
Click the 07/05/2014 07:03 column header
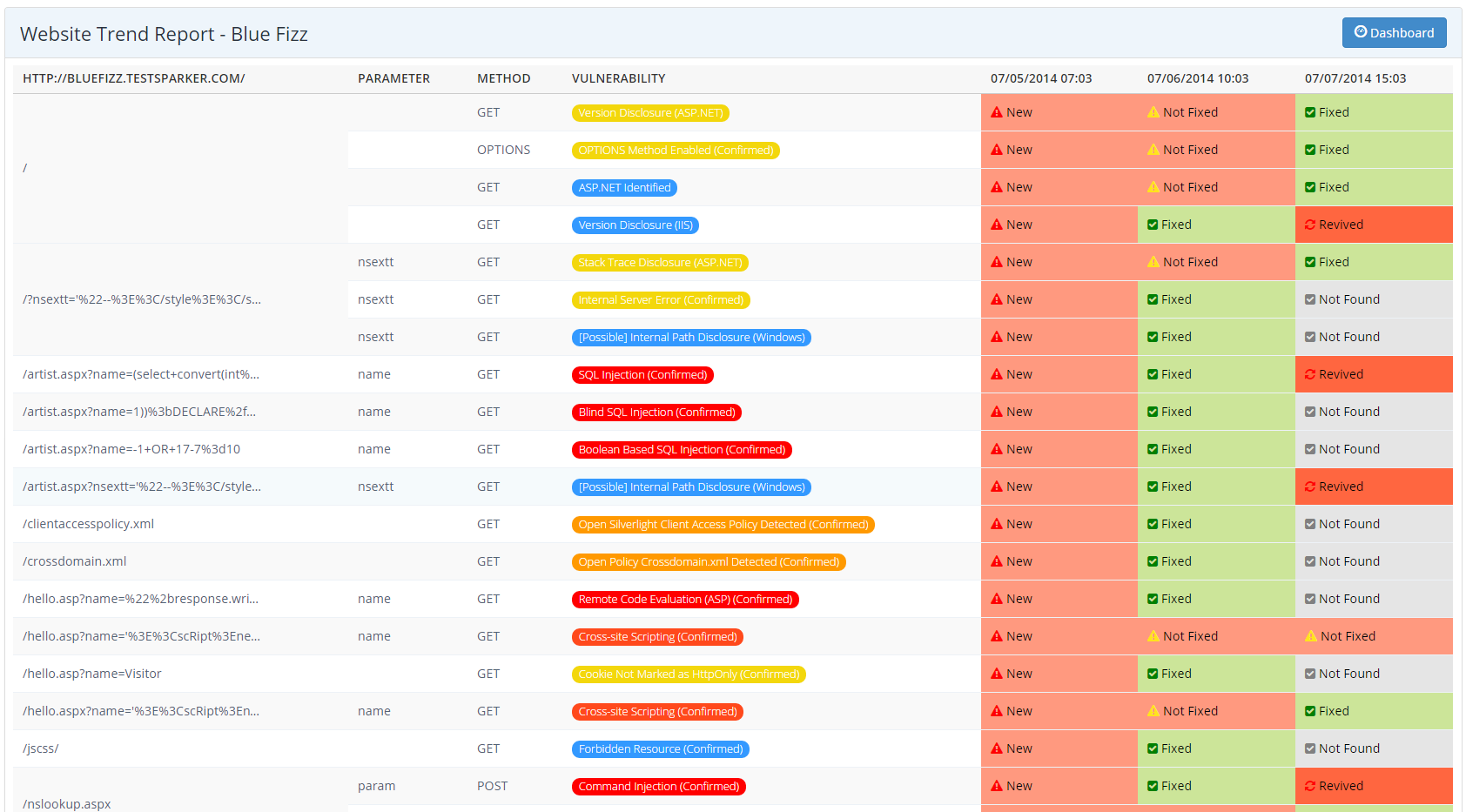click(x=1040, y=78)
